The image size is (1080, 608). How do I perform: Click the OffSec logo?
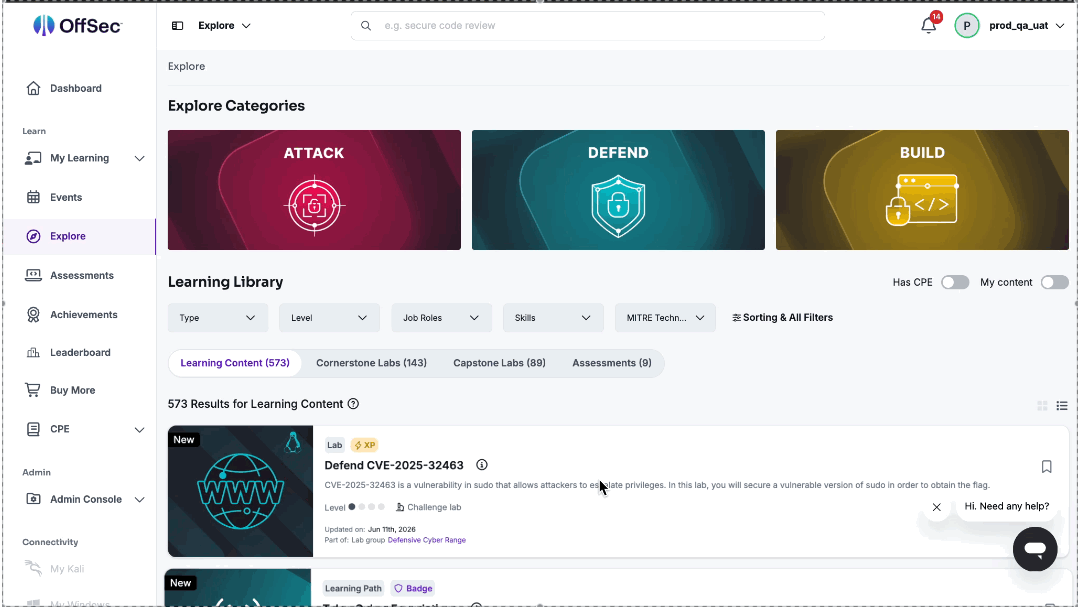click(77, 25)
